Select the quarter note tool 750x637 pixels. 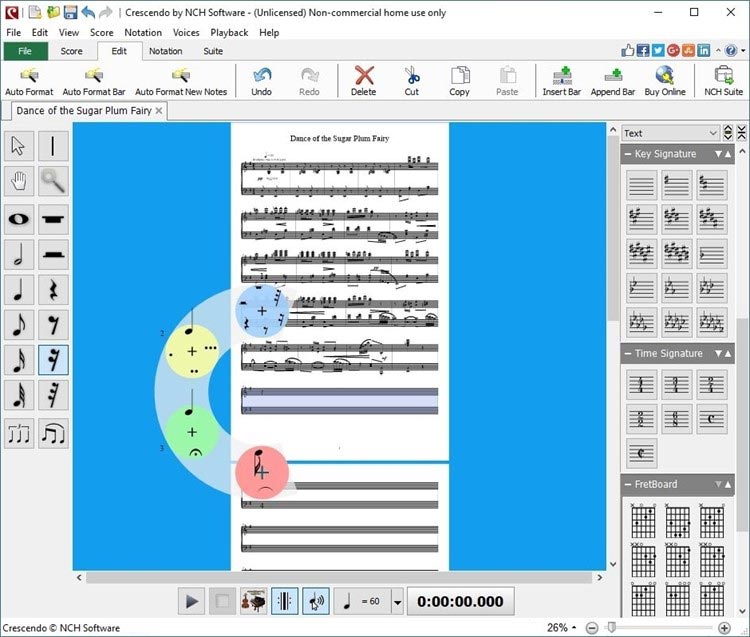[19, 289]
